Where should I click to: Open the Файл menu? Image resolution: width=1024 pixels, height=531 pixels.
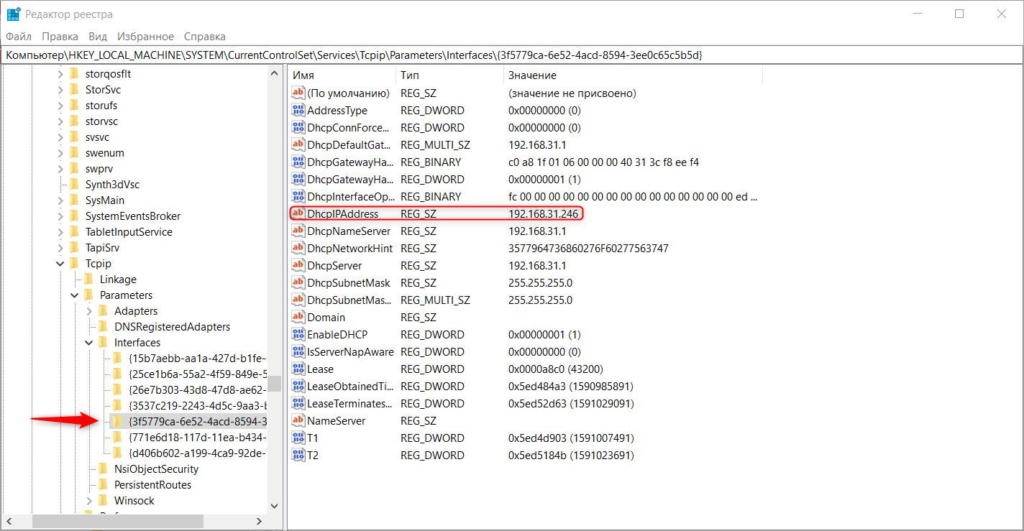[19, 36]
